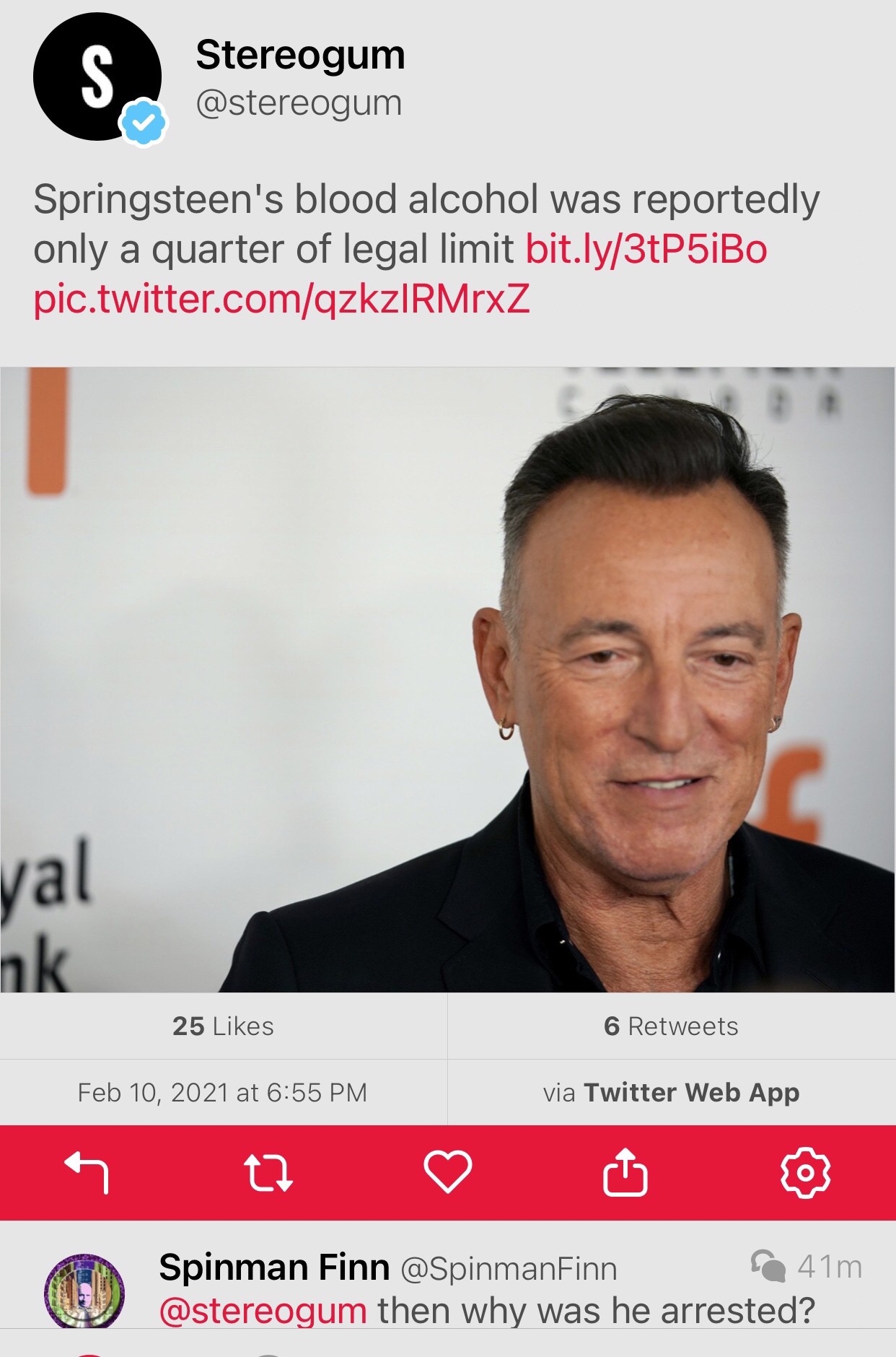
Task: Open Spinman Finn's profile picture
Action: pyautogui.click(x=84, y=1292)
